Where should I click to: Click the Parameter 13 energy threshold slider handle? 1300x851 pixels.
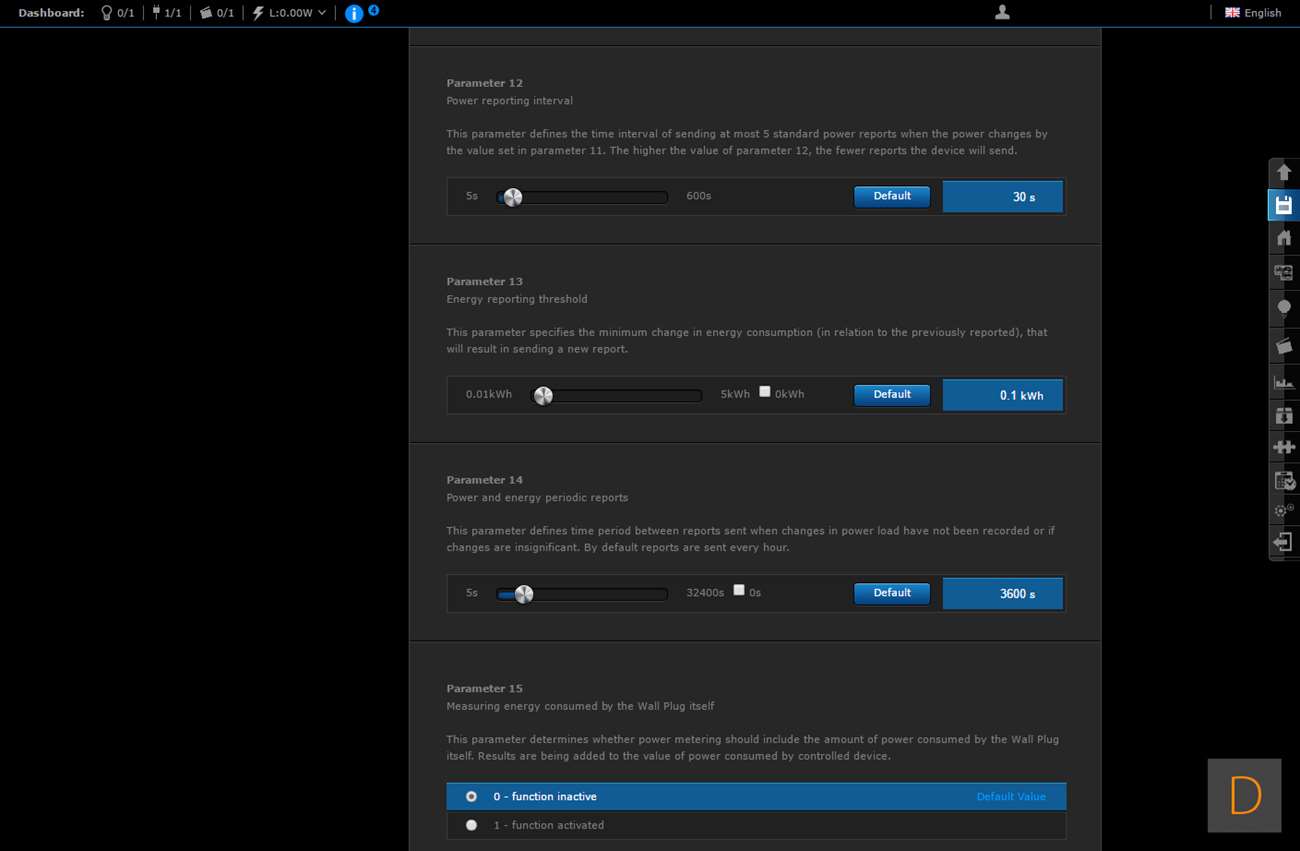pyautogui.click(x=543, y=396)
